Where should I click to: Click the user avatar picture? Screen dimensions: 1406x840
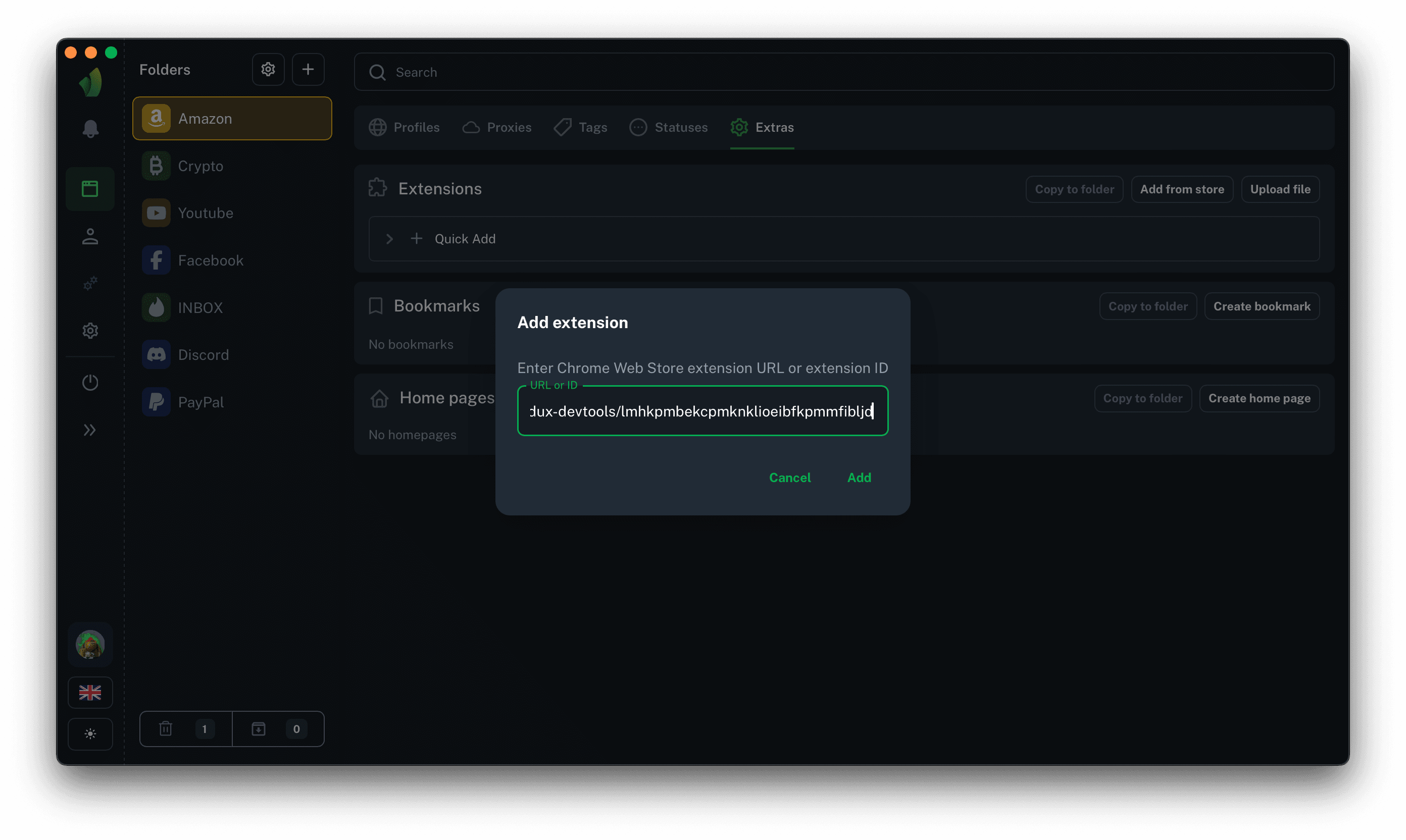90,644
